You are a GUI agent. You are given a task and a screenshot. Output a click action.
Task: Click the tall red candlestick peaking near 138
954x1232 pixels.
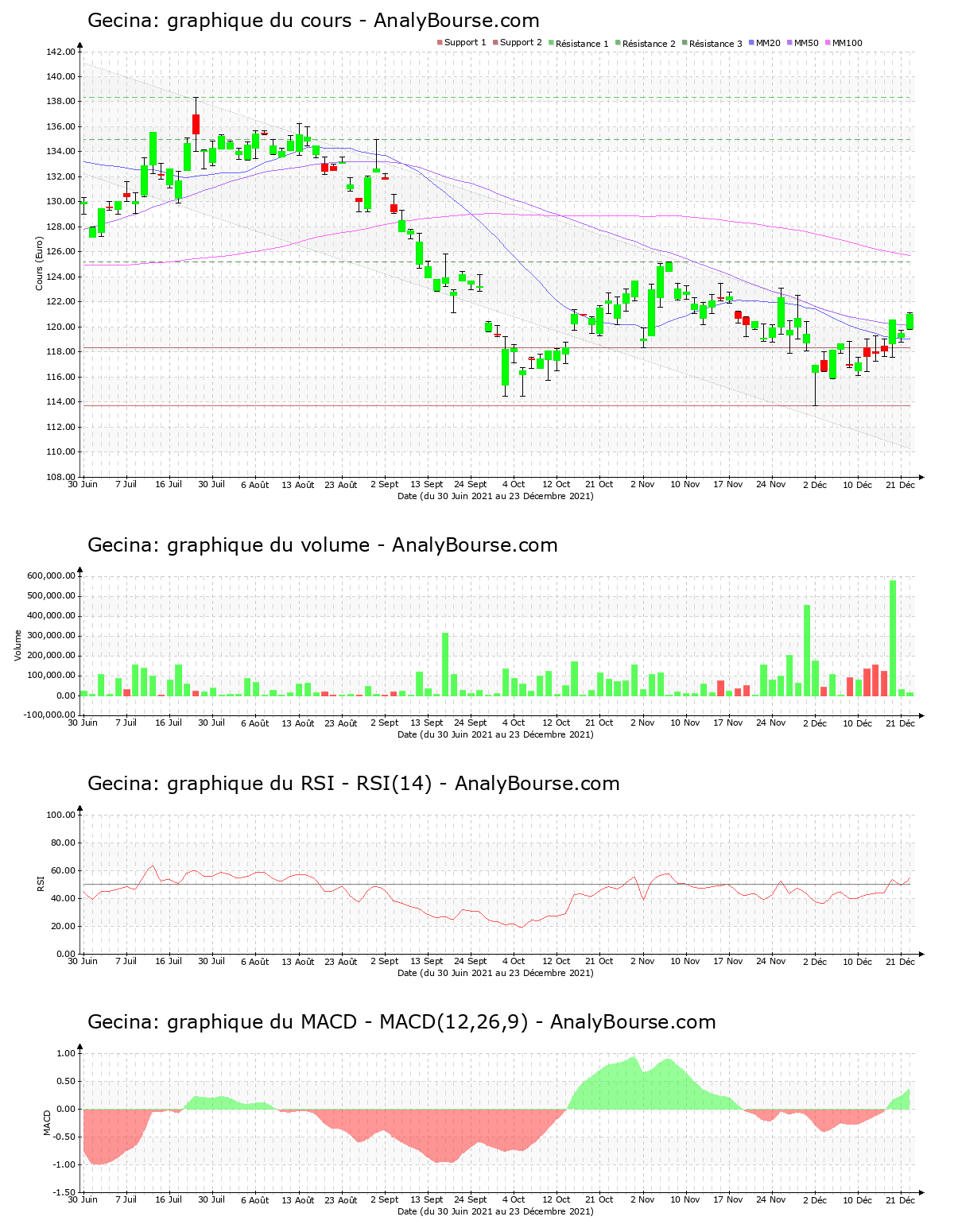pyautogui.click(x=196, y=124)
